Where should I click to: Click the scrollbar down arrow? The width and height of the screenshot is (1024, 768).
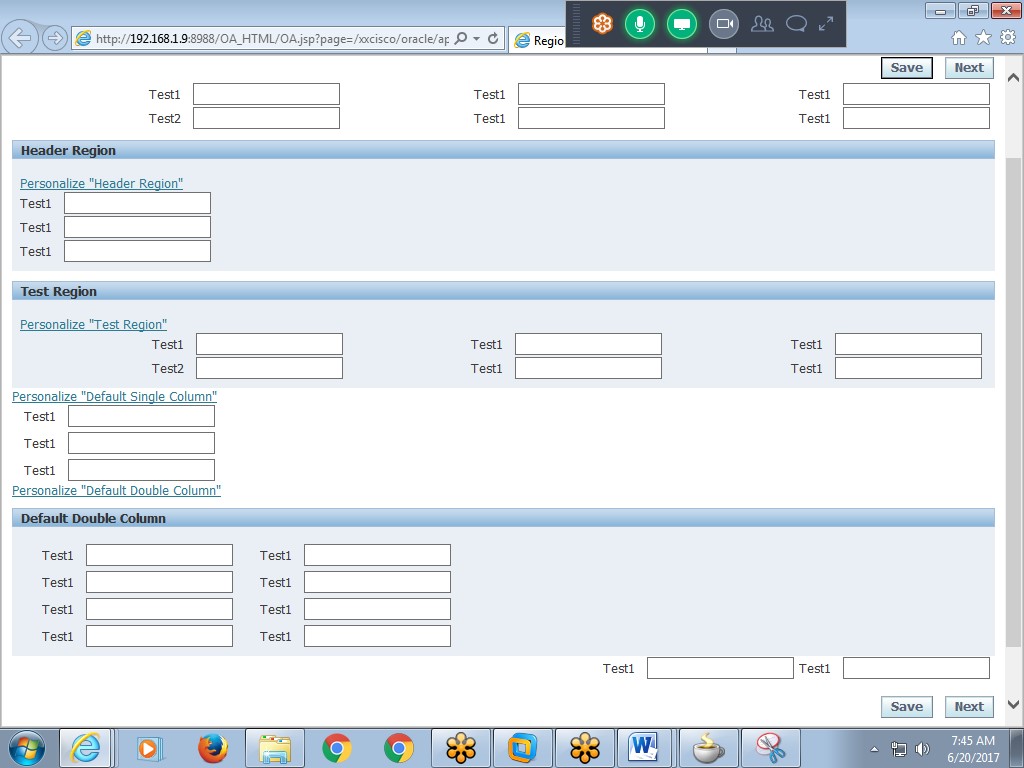tap(1013, 704)
